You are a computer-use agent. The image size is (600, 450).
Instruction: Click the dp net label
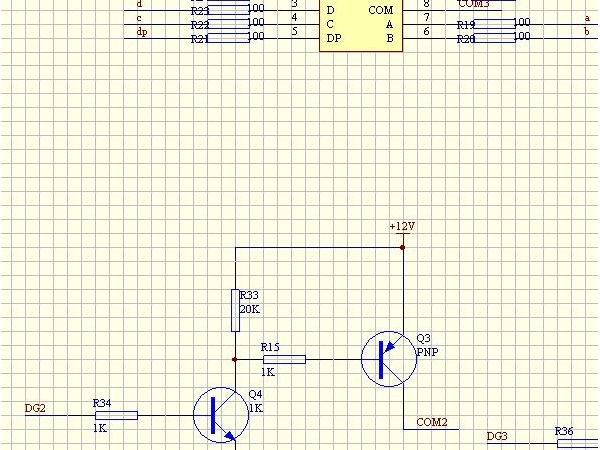click(141, 32)
